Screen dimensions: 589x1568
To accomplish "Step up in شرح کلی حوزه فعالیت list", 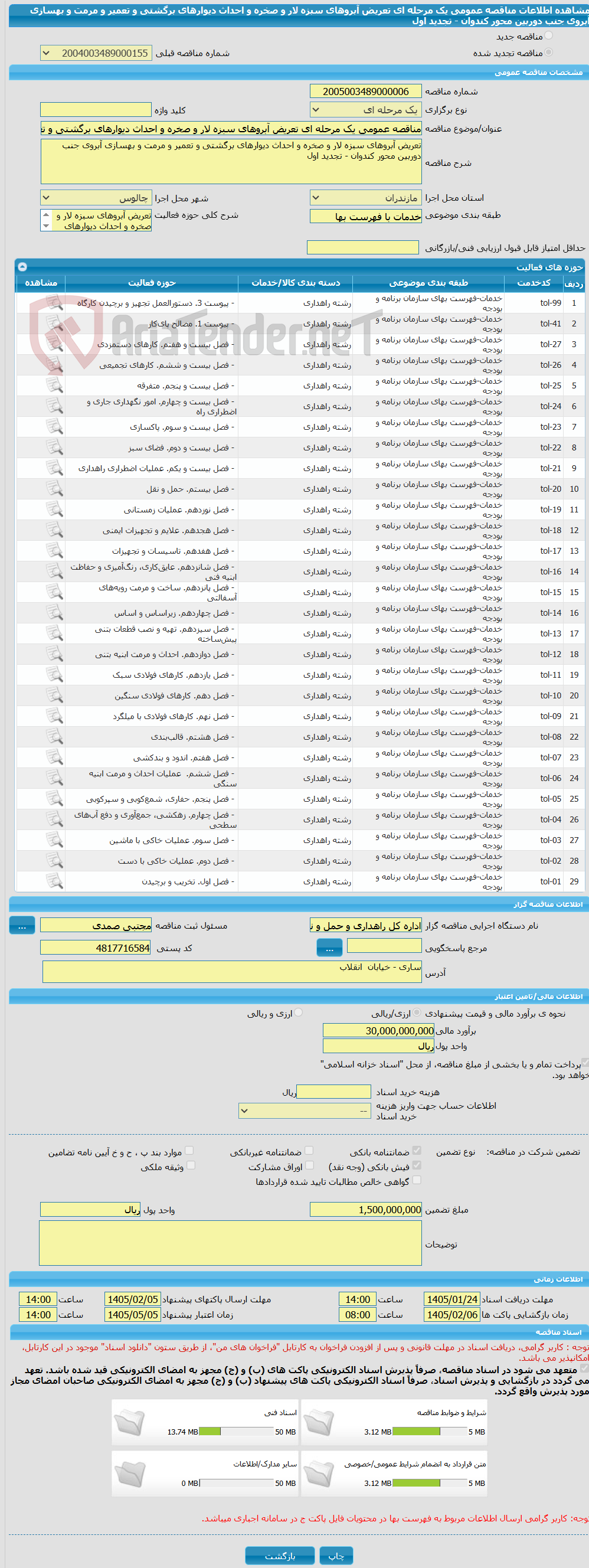I will pos(46,215).
